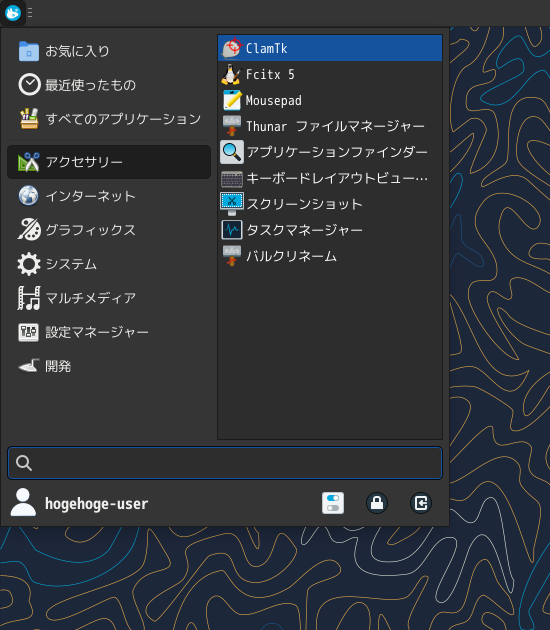The height and width of the screenshot is (630, 550).
Task: Switch to the グラフィックス category
Action: click(109, 230)
